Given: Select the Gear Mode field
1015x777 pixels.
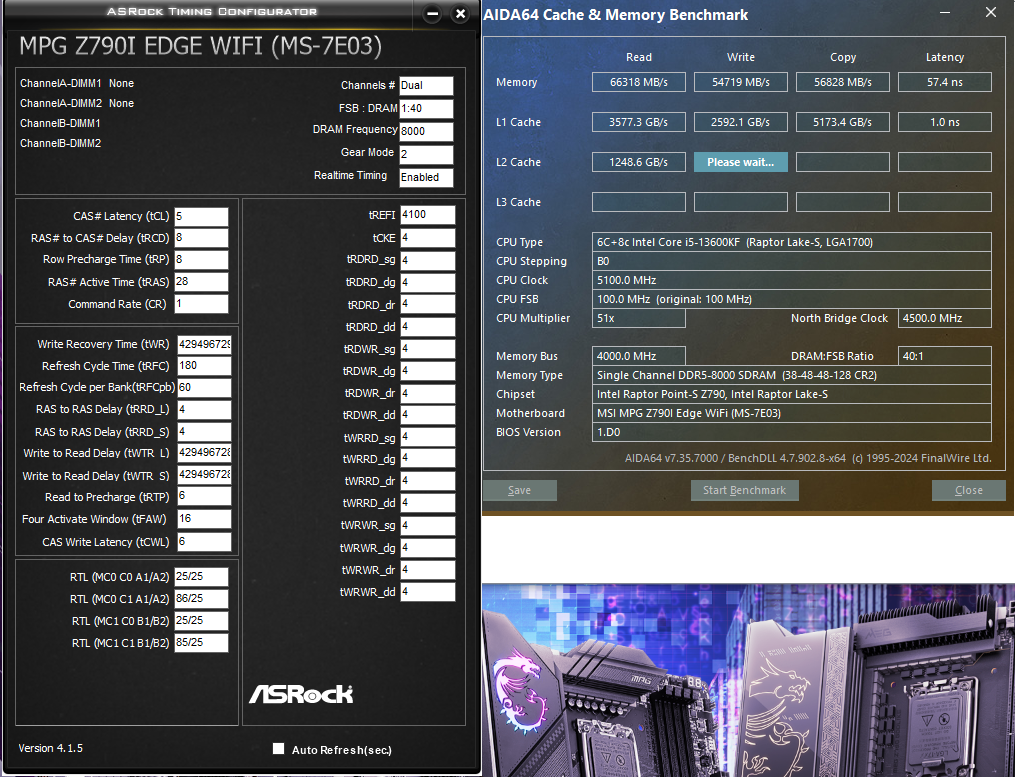Looking at the screenshot, I should [x=426, y=155].
